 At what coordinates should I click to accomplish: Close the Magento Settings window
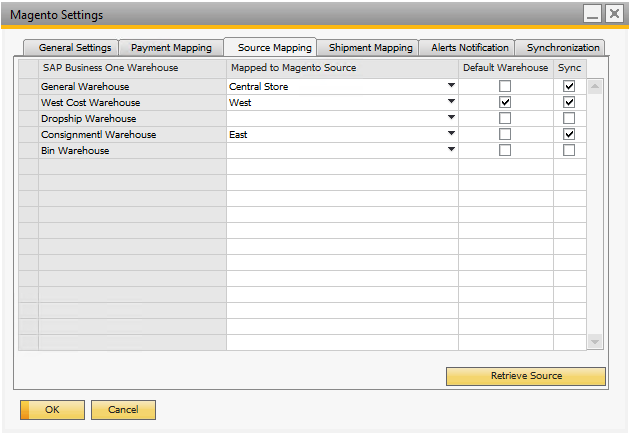(613, 14)
